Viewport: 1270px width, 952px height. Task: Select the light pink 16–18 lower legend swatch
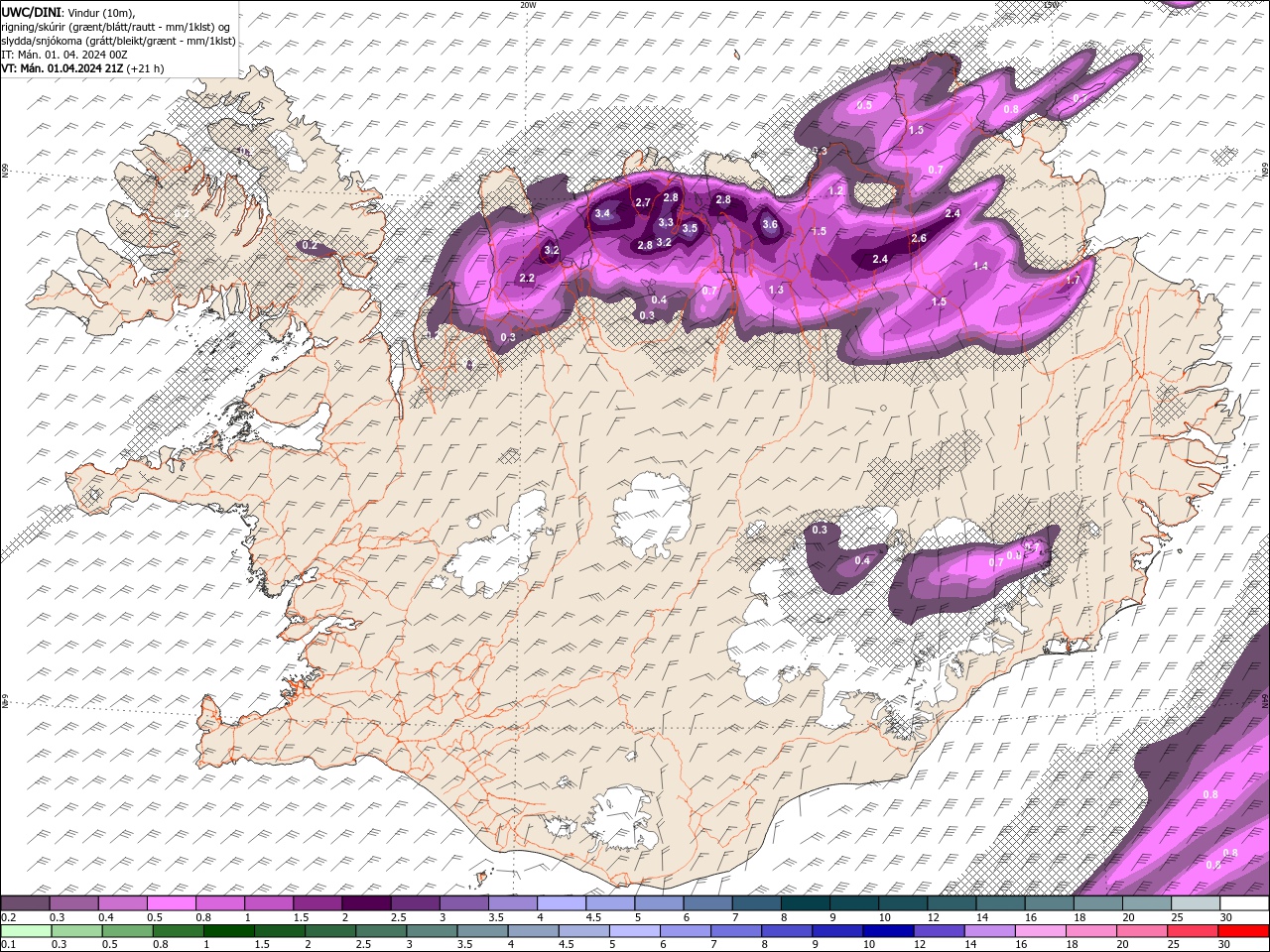pyautogui.click(x=1042, y=931)
